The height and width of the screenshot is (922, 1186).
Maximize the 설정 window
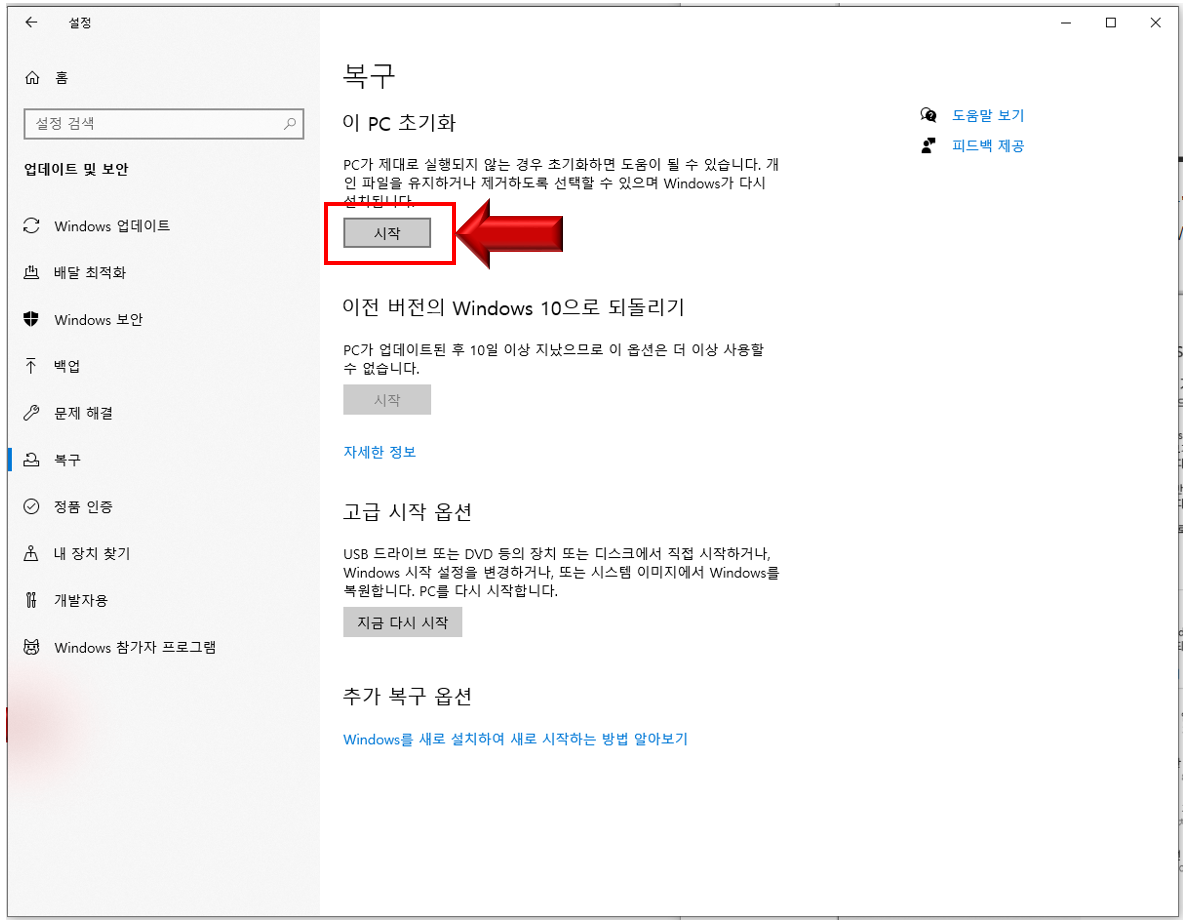coord(1110,23)
